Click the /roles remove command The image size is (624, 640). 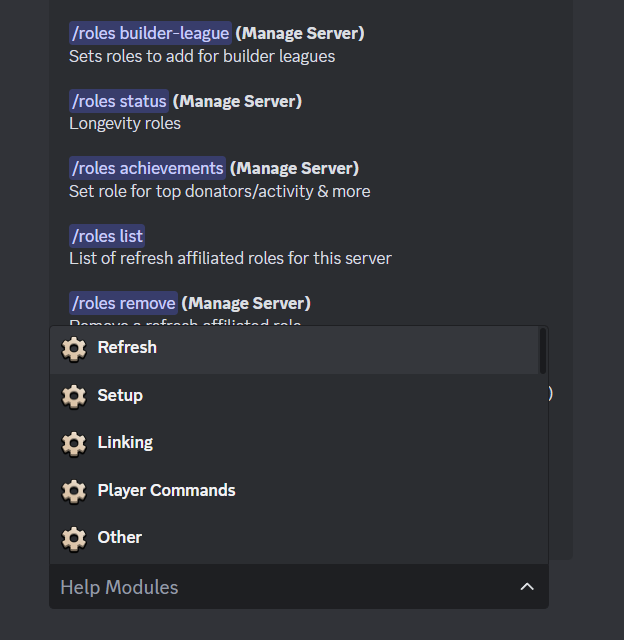(123, 303)
